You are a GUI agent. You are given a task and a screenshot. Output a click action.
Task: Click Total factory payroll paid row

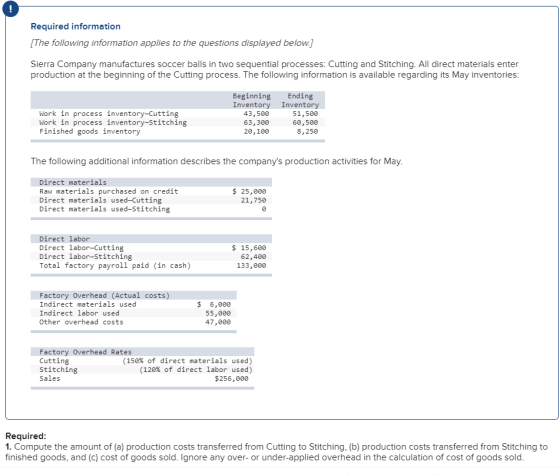click(151, 266)
